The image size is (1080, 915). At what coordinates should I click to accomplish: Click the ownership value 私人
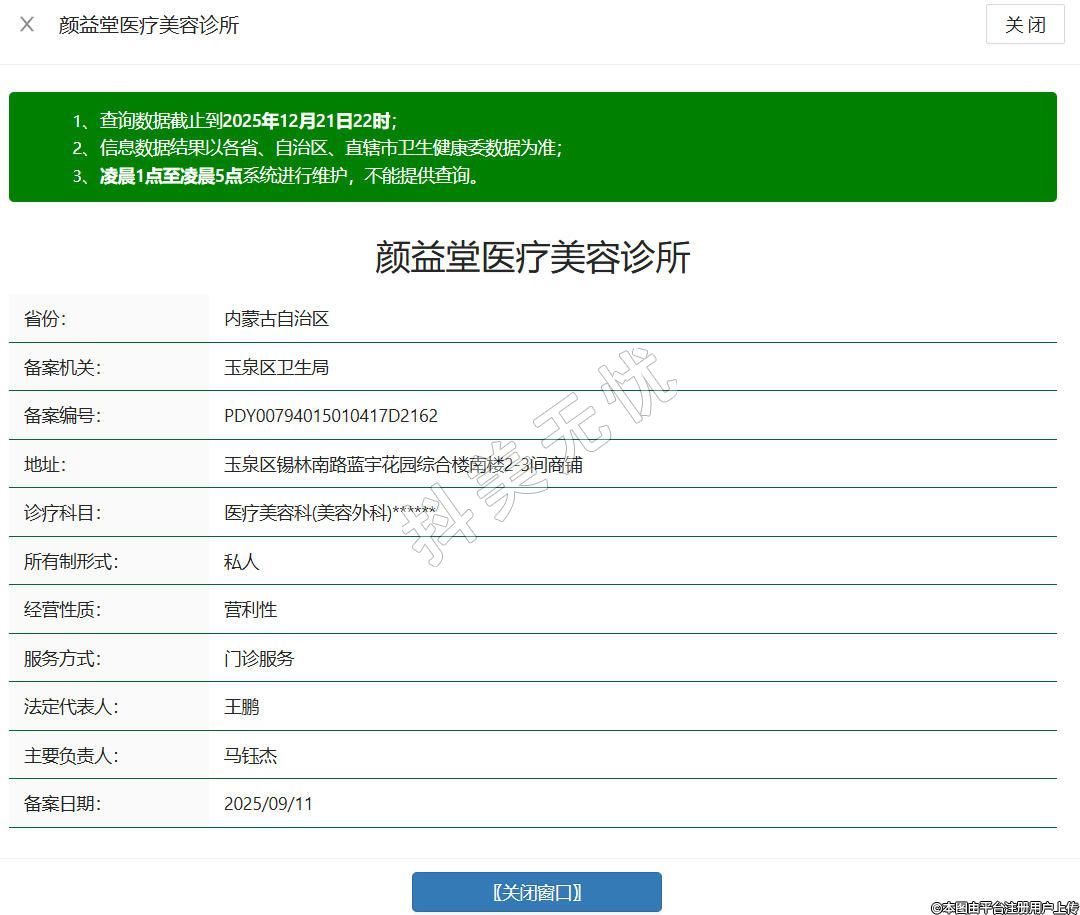(241, 562)
